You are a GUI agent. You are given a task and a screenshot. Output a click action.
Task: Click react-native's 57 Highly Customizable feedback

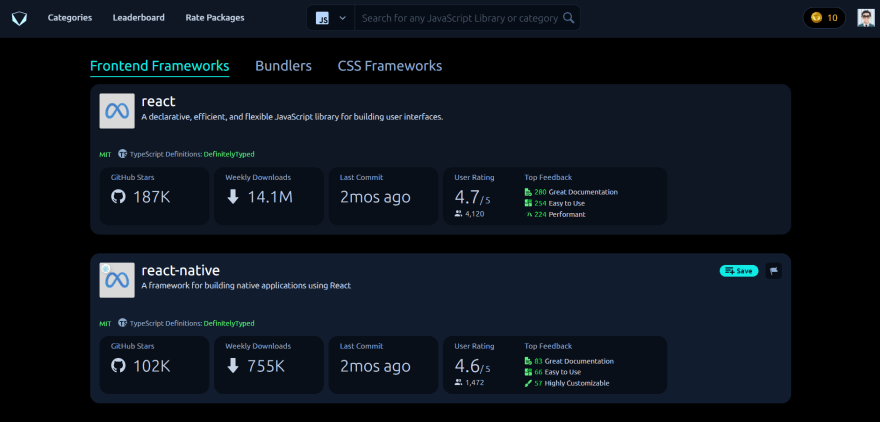coord(572,383)
